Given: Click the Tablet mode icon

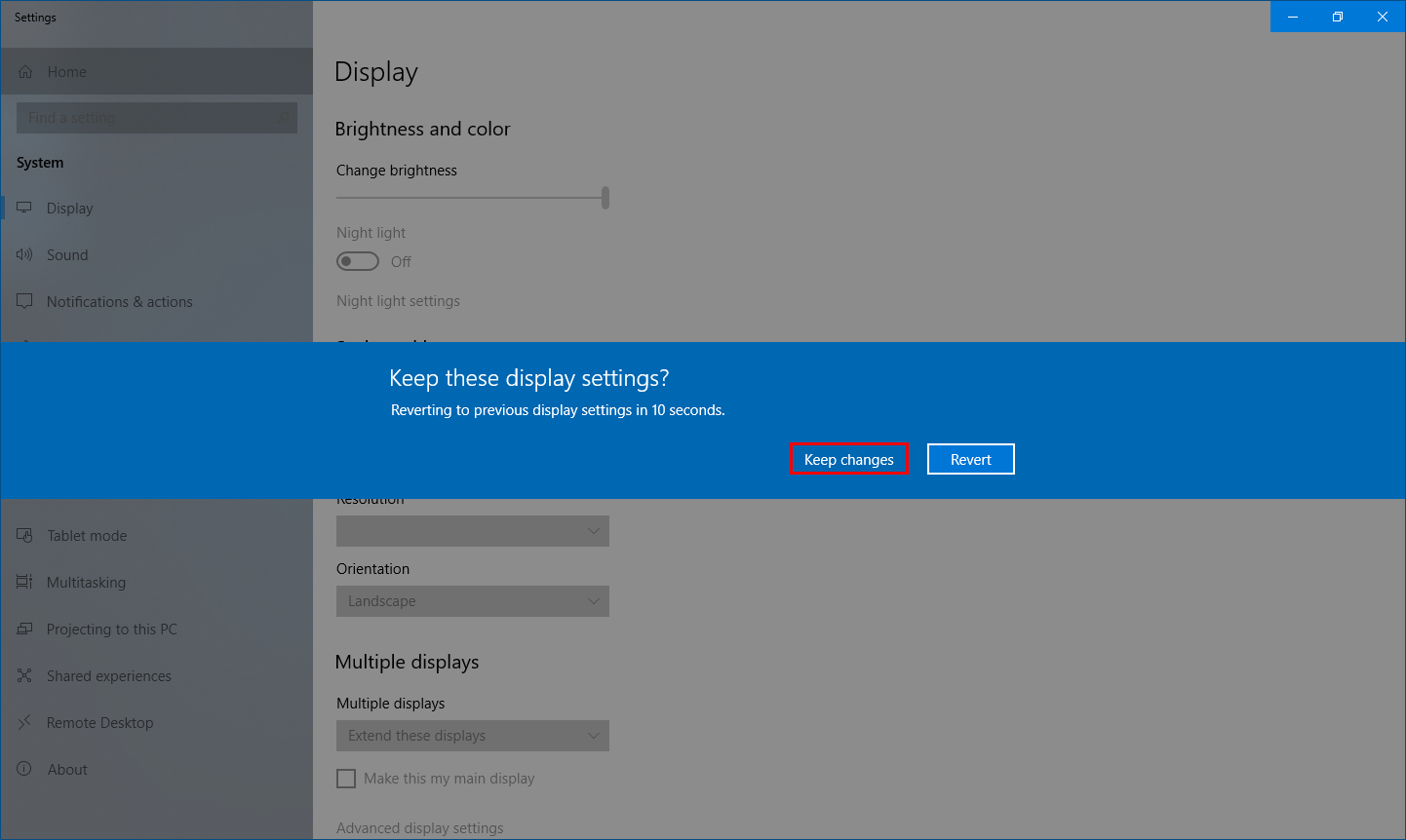Looking at the screenshot, I should click(24, 535).
